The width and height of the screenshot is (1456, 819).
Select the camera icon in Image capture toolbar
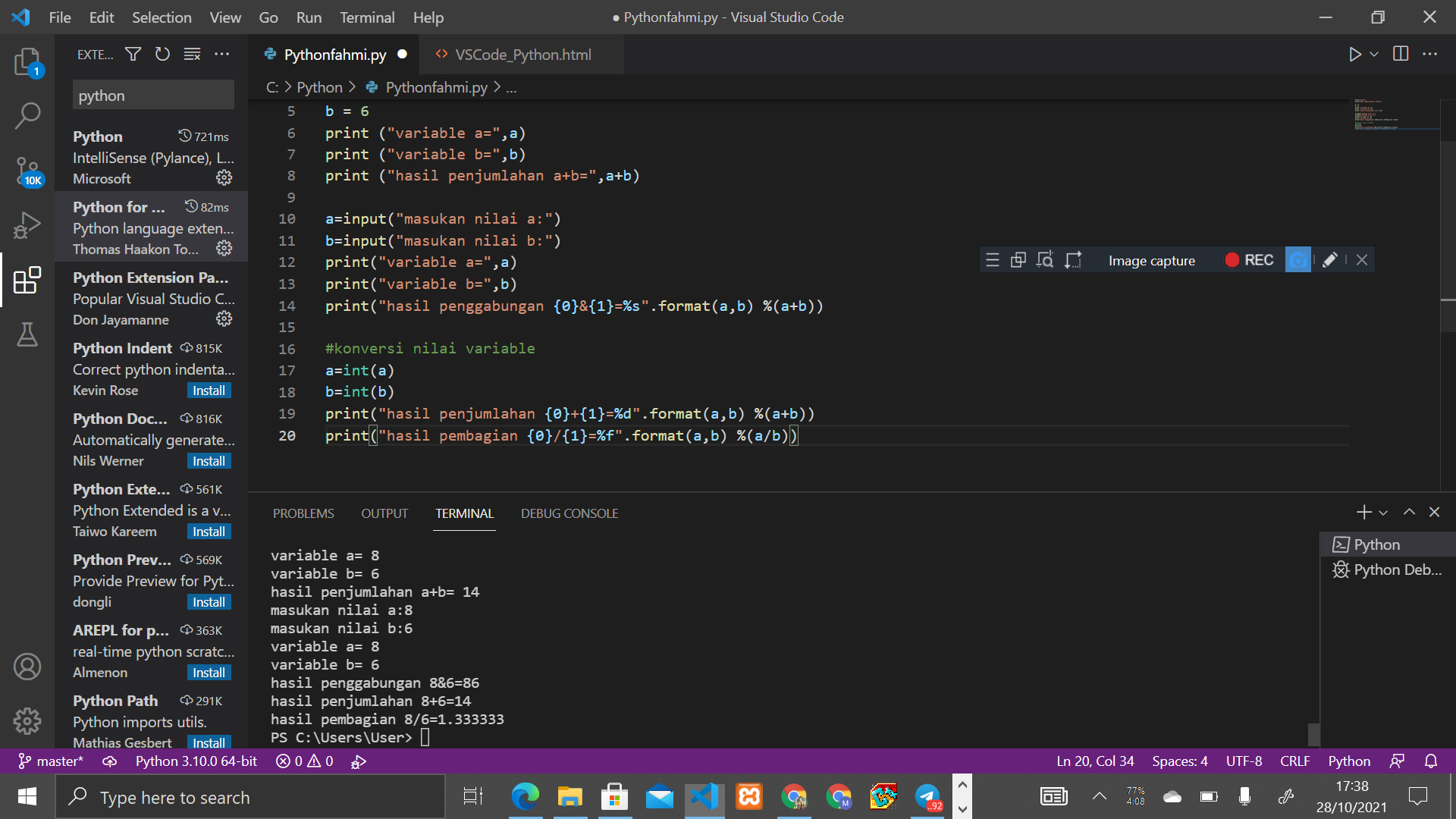[x=1298, y=259]
